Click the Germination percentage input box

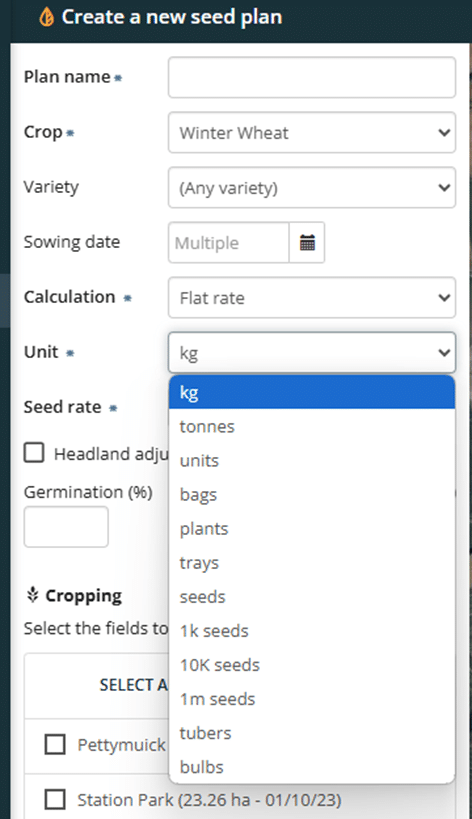(x=66, y=526)
